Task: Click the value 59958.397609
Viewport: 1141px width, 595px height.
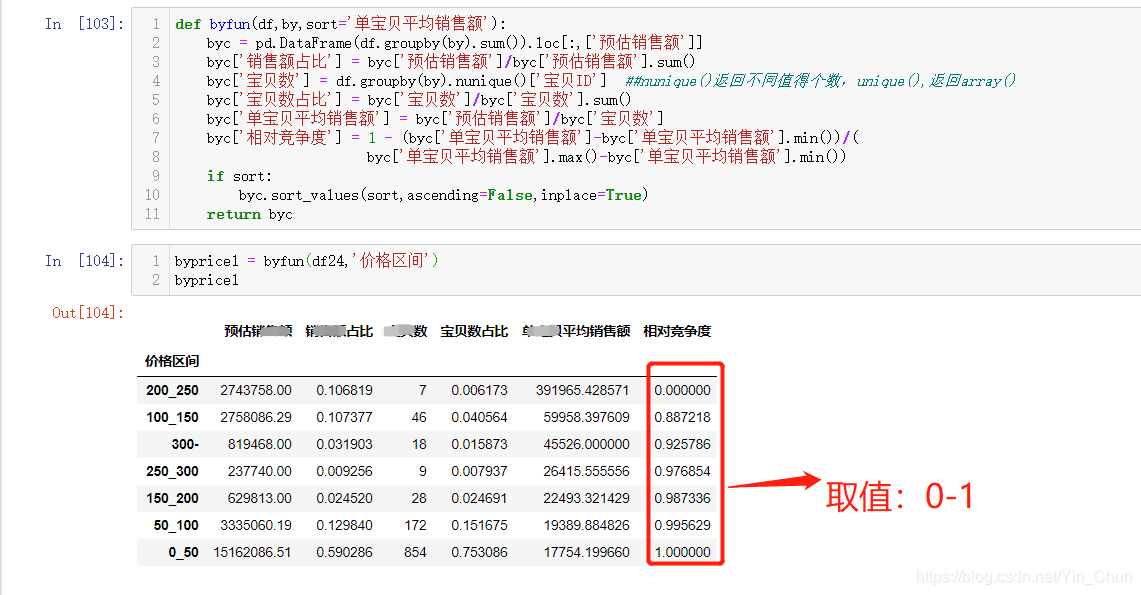Action: tap(587, 417)
